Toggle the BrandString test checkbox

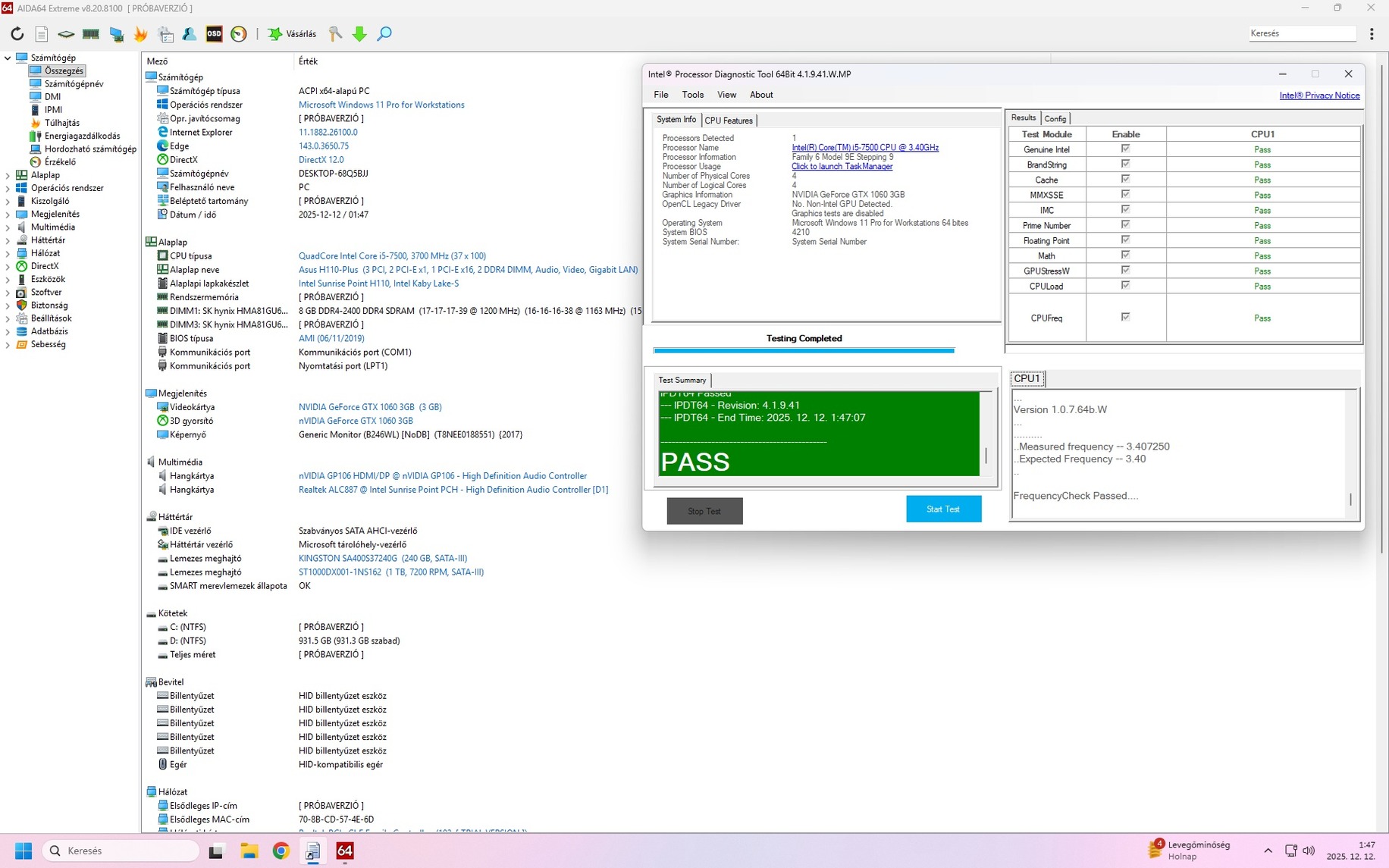1125,164
